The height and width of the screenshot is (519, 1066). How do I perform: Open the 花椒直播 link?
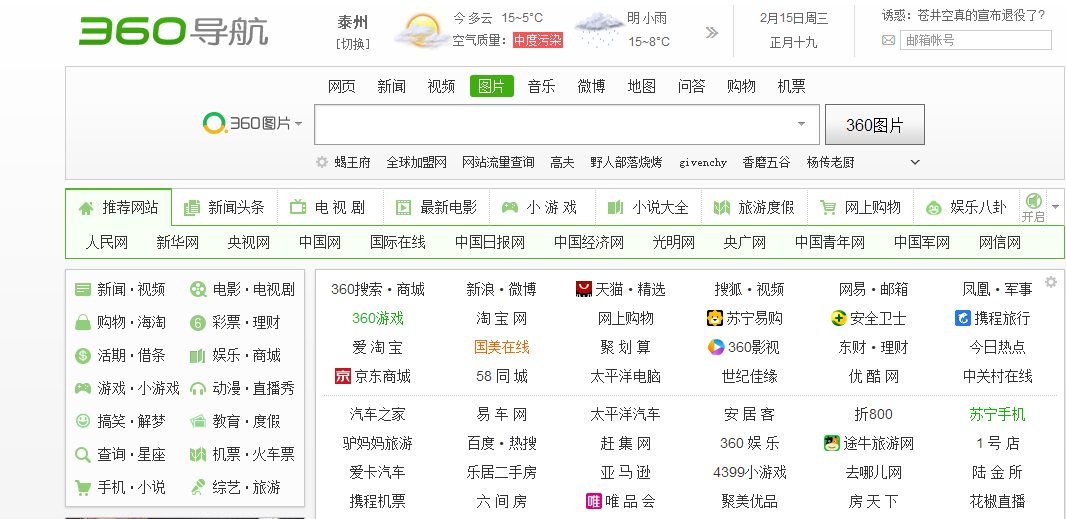point(997,501)
